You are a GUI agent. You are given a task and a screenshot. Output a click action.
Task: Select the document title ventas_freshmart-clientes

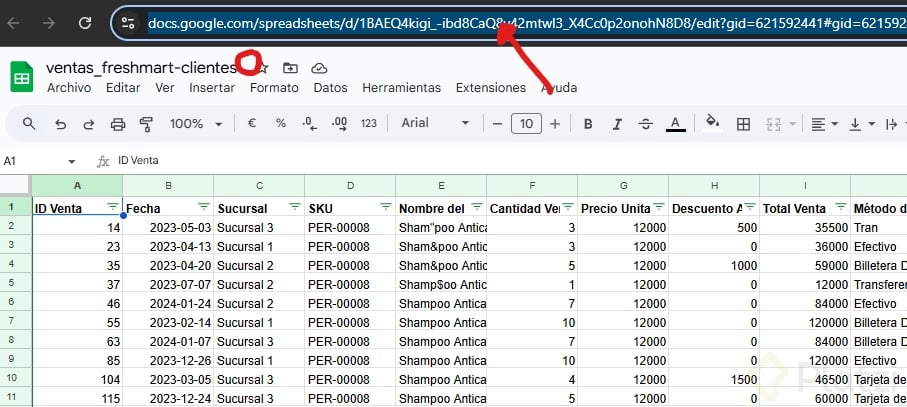pyautogui.click(x=141, y=68)
